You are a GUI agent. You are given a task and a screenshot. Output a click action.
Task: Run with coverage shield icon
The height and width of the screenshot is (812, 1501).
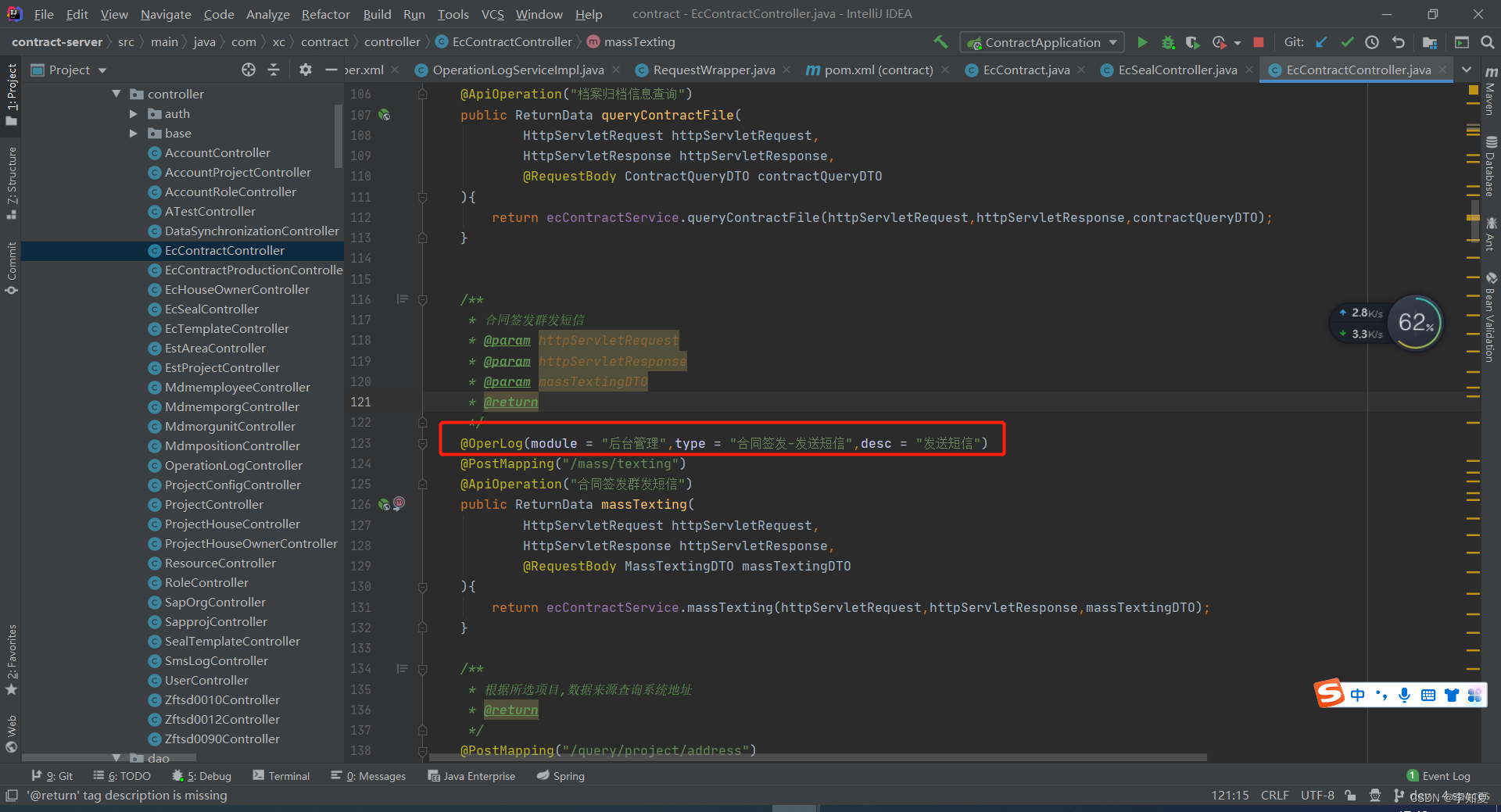click(x=1192, y=42)
